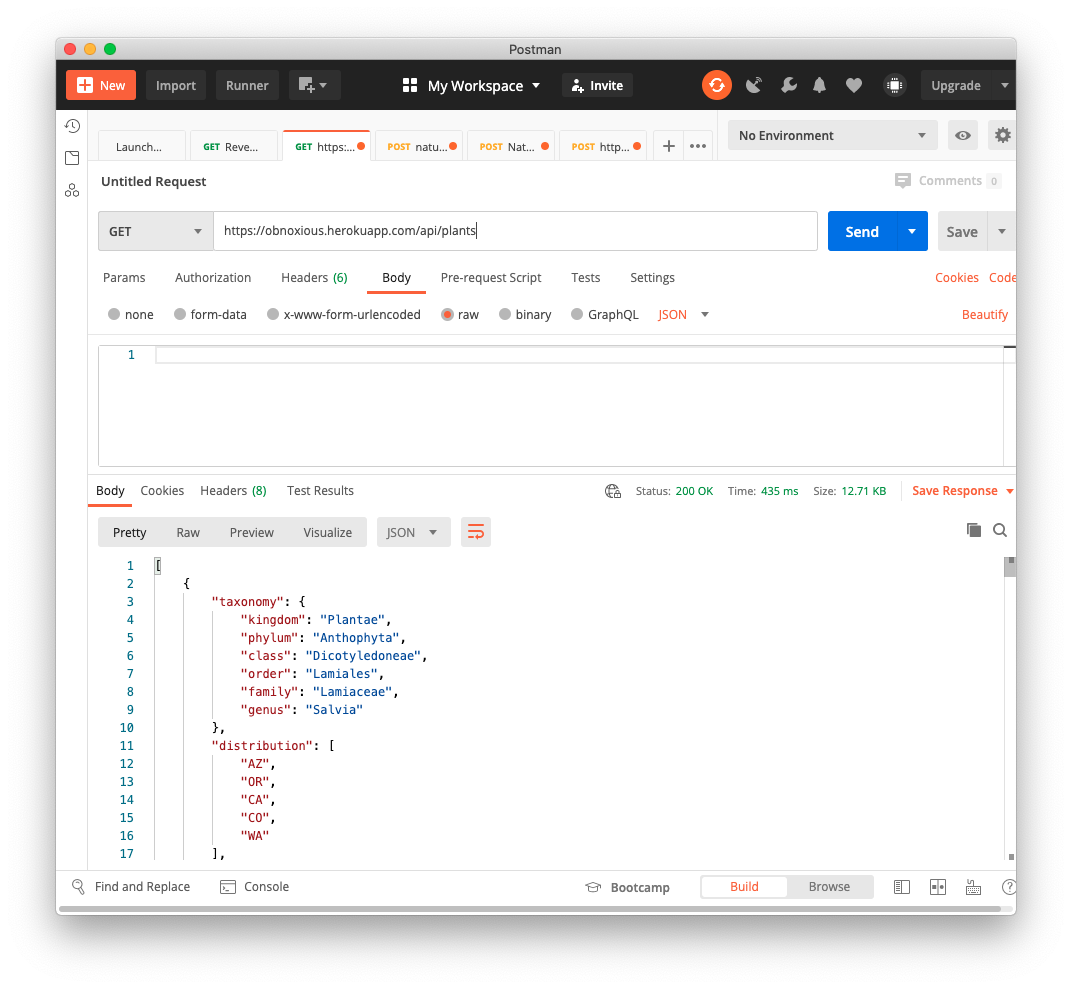Open the GET method dropdown
Viewport: 1072px width, 989px height.
(156, 231)
